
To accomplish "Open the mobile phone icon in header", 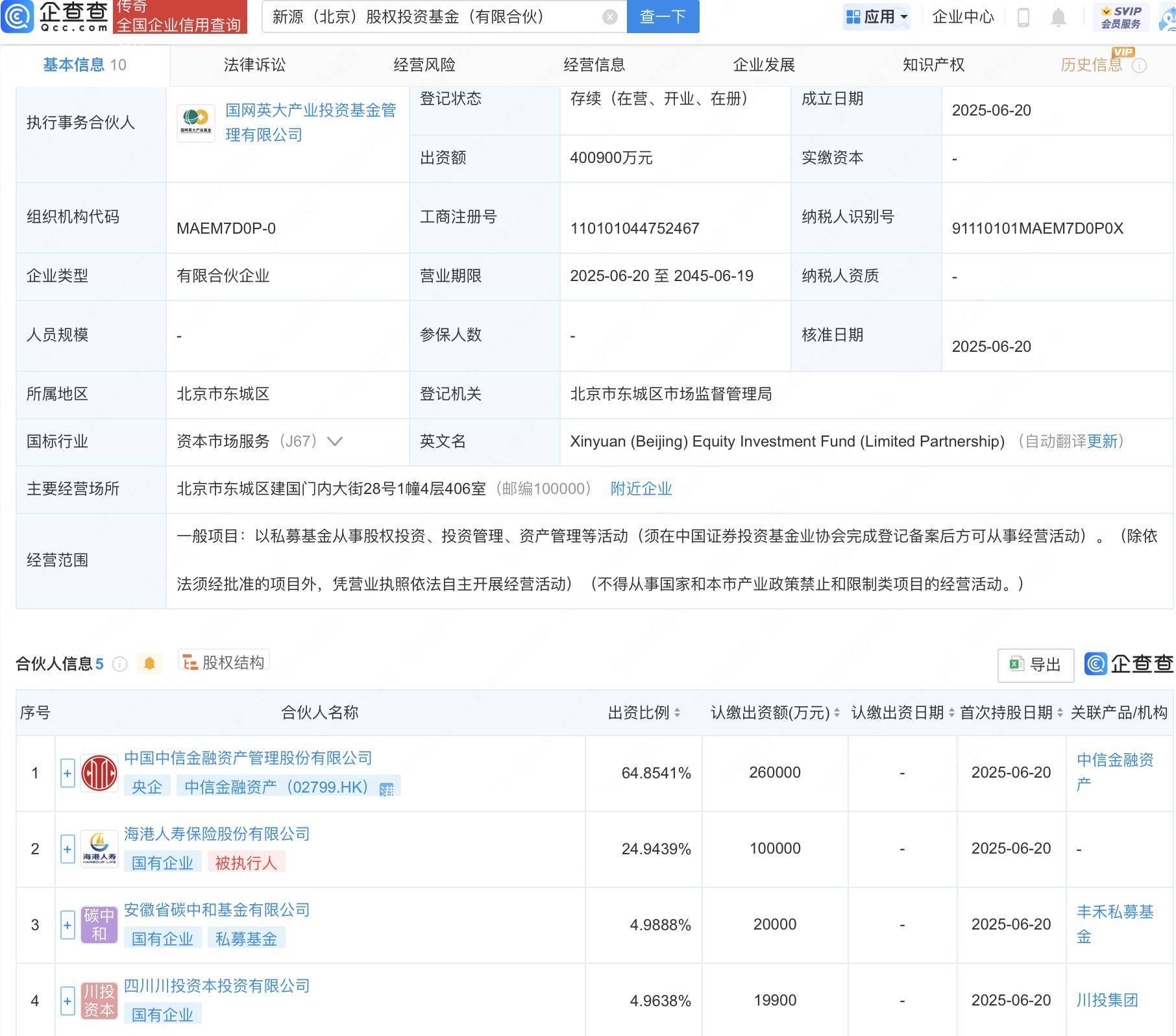I will point(1023,17).
